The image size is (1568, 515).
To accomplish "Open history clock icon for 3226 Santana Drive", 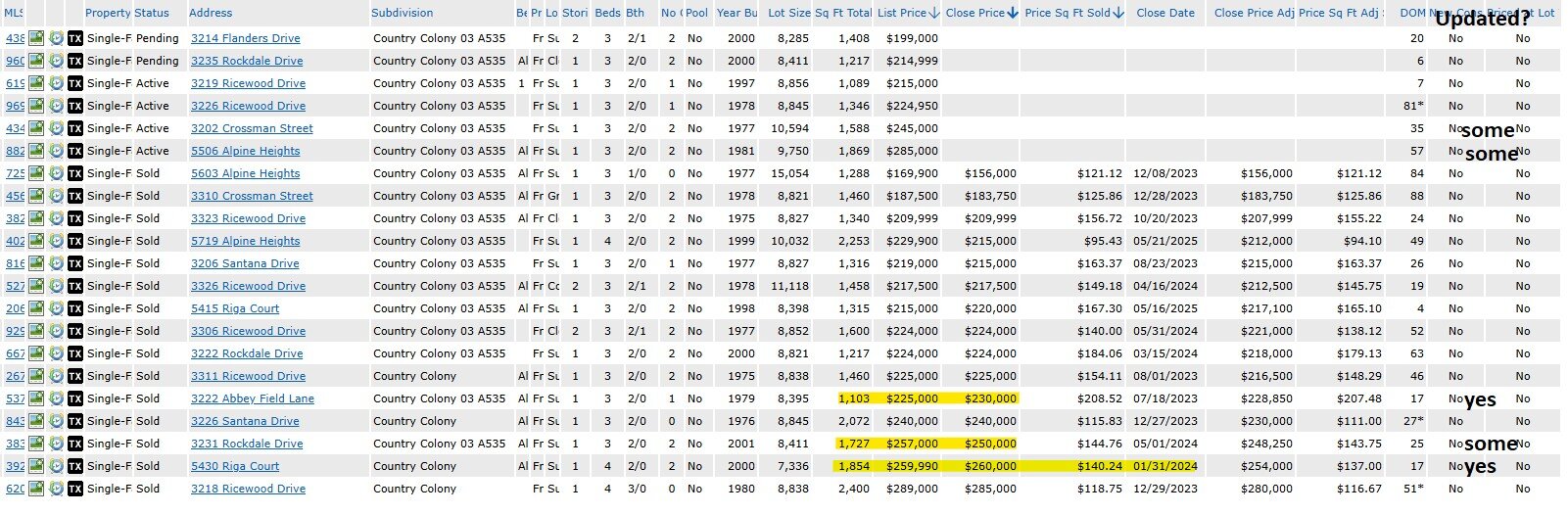I will 56,421.
